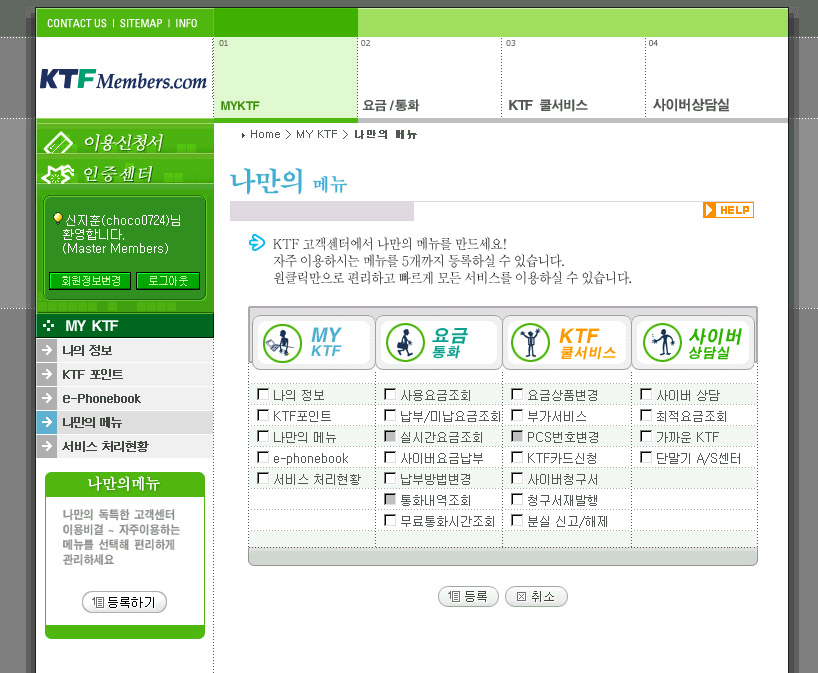Open the 02 요금/통화 top navigation tab
The height and width of the screenshot is (673, 818).
coord(430,77)
